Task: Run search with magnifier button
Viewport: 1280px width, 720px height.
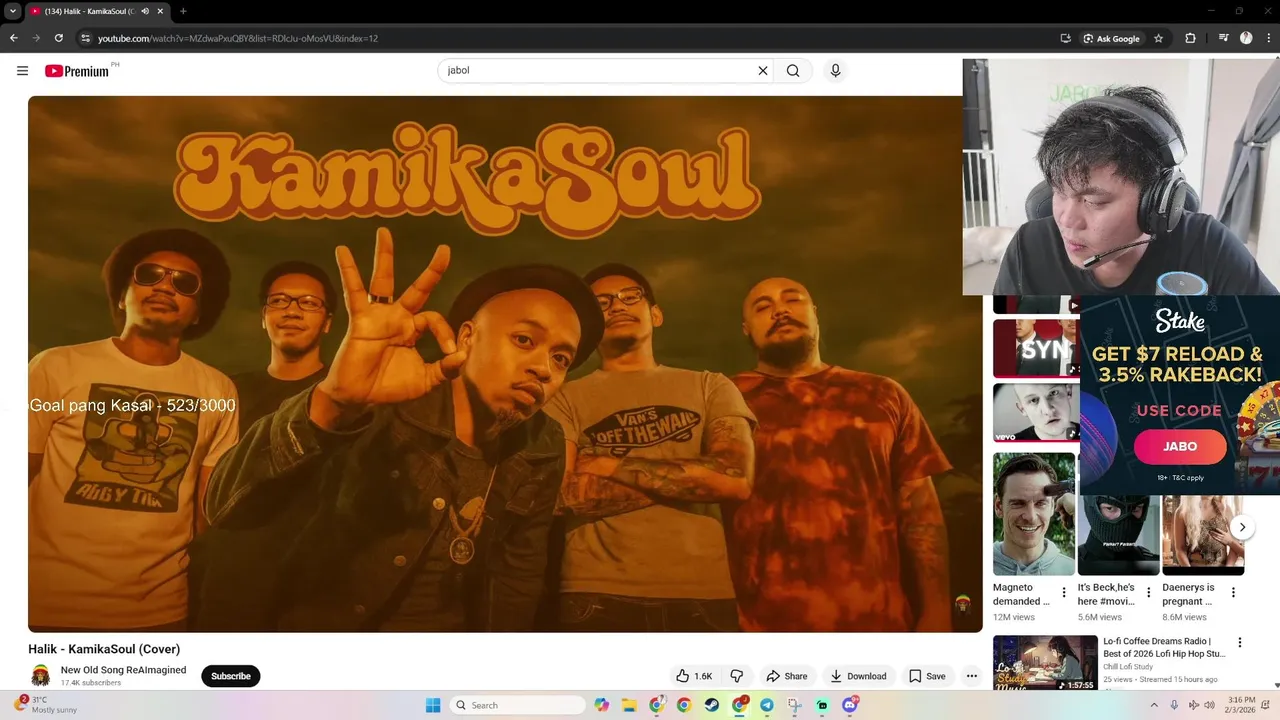Action: coord(793,71)
